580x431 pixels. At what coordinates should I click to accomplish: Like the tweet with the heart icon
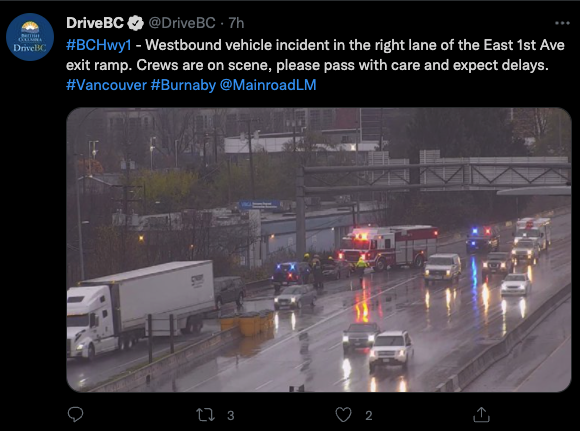(x=343, y=415)
